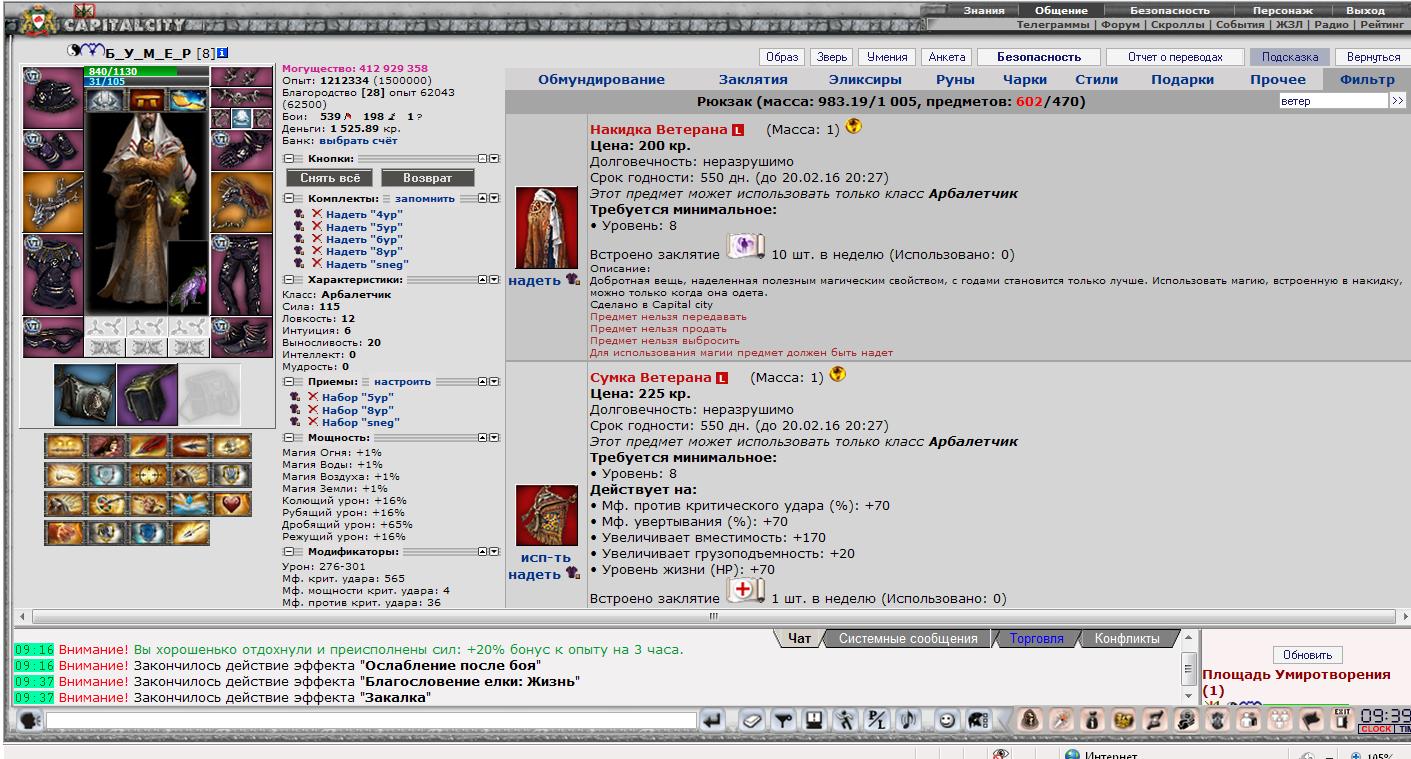This screenshot has height=759, width=1411.
Task: Open the Торговля chat tab
Action: coord(1037,638)
